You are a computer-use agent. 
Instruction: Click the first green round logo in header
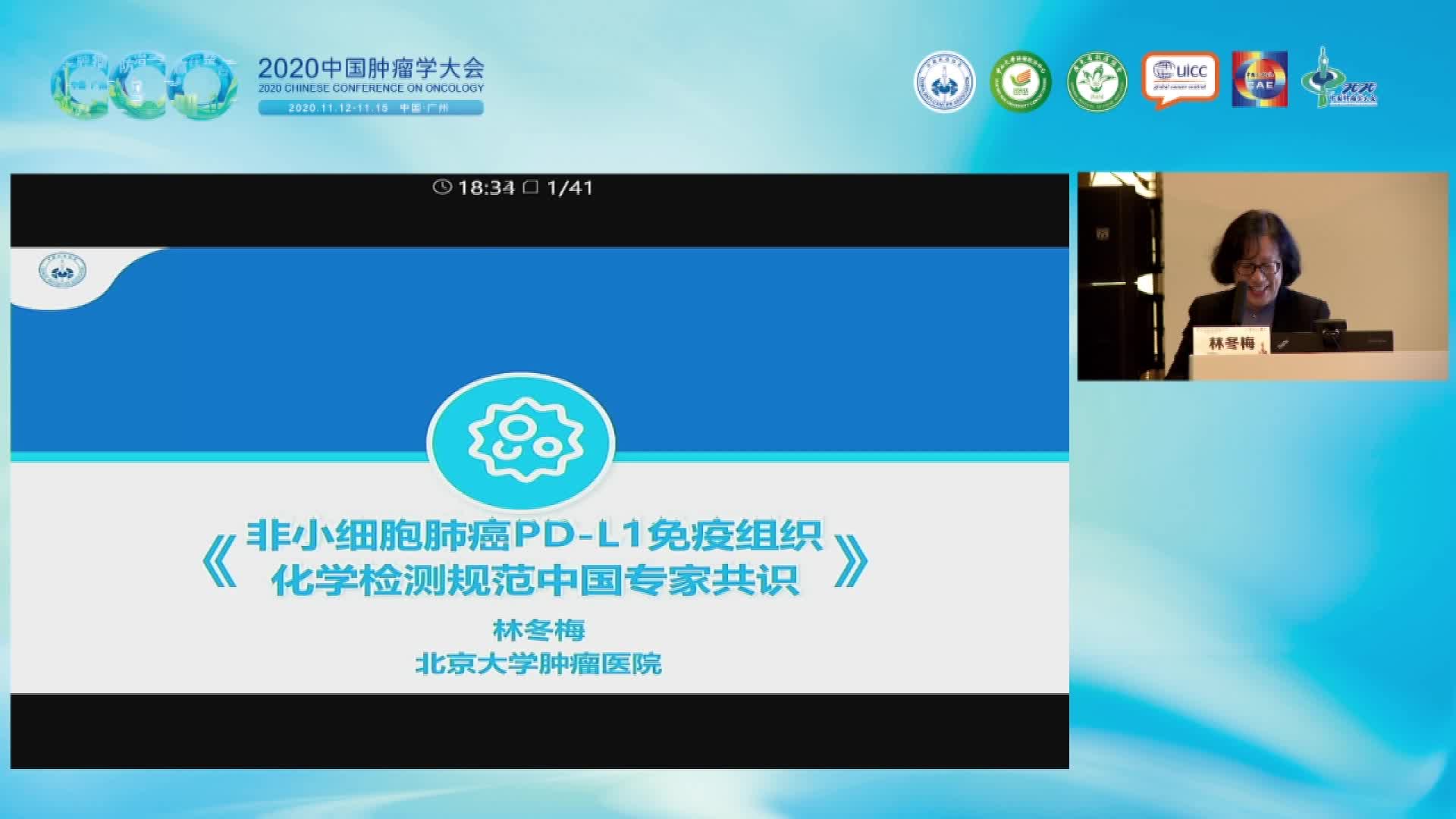coord(1021,82)
